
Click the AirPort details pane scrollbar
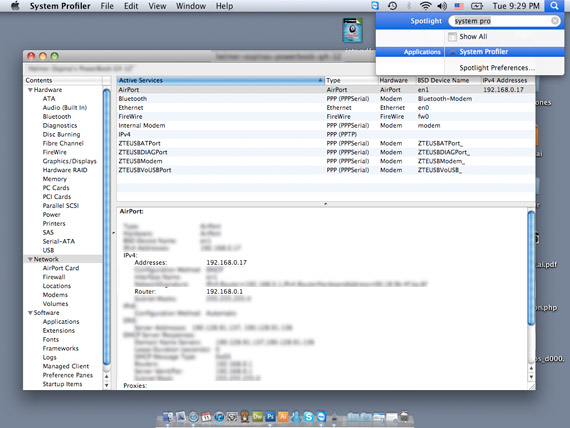(x=531, y=268)
